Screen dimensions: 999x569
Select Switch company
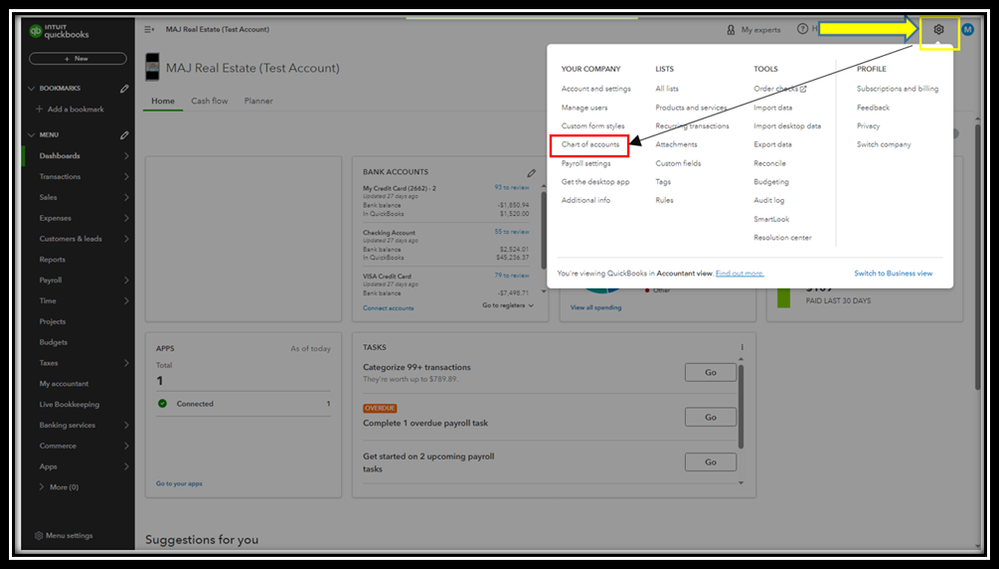pyautogui.click(x=884, y=145)
